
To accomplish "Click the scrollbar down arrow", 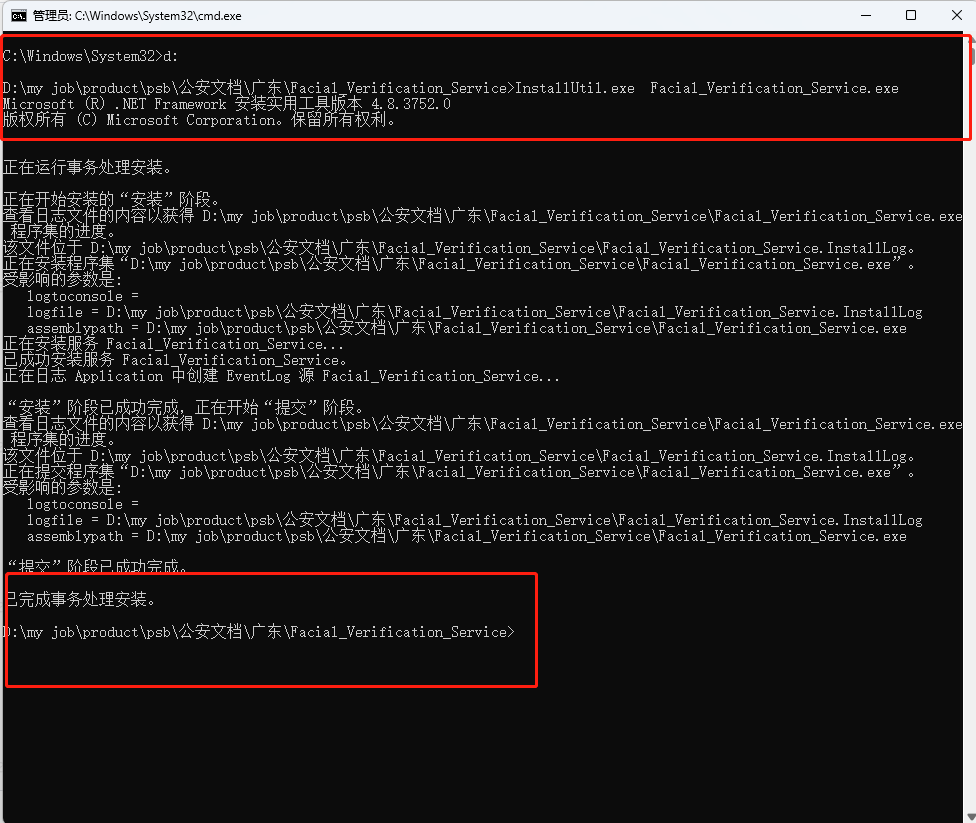I will click(x=971, y=817).
